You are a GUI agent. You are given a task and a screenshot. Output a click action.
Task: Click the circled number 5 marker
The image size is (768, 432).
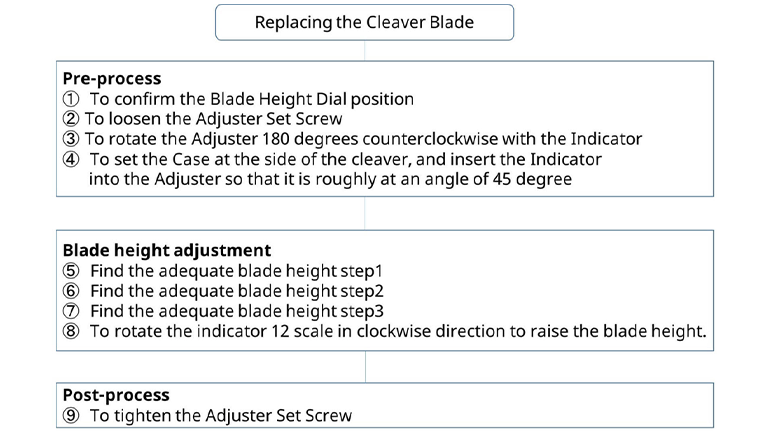70,271
